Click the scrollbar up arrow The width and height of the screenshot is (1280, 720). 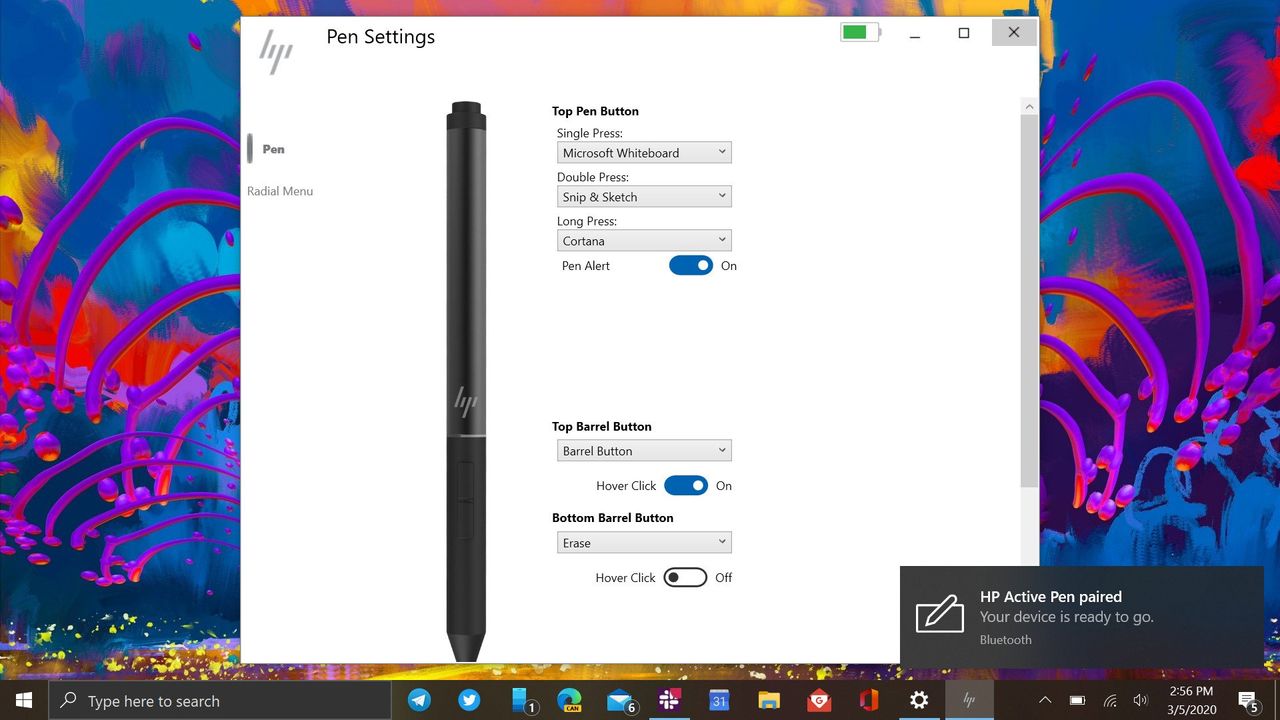click(1029, 105)
